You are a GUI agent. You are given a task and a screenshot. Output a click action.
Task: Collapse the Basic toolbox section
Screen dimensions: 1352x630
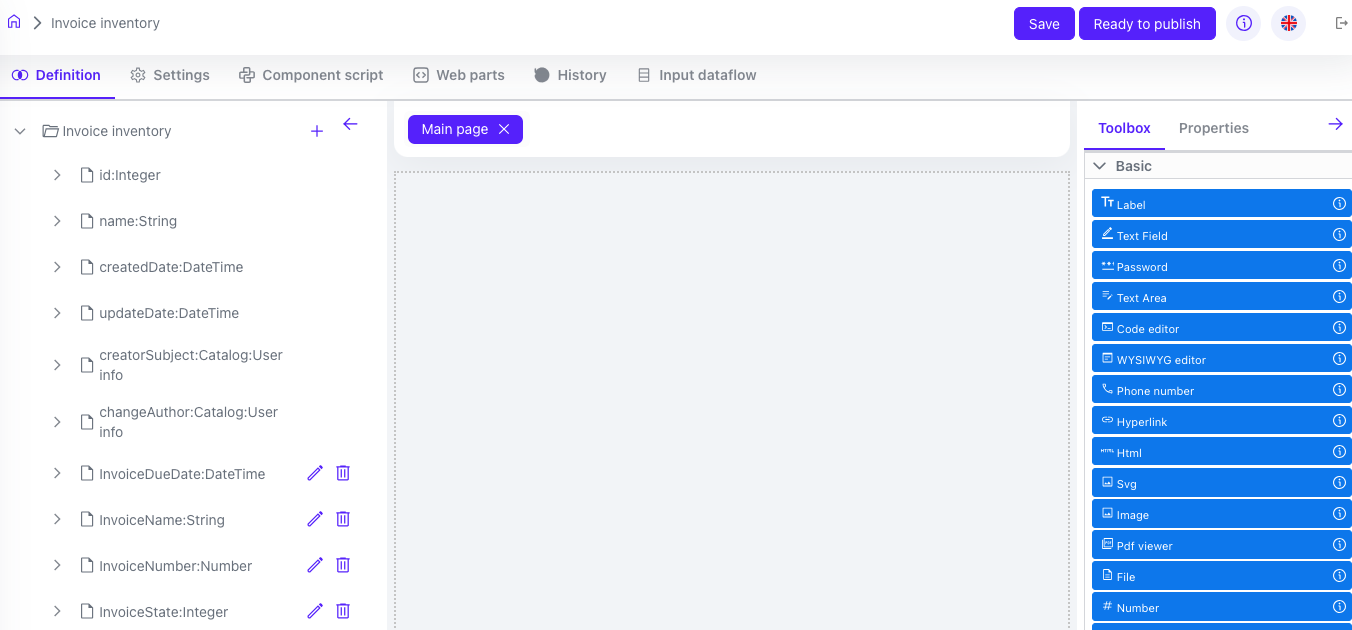tap(1100, 166)
